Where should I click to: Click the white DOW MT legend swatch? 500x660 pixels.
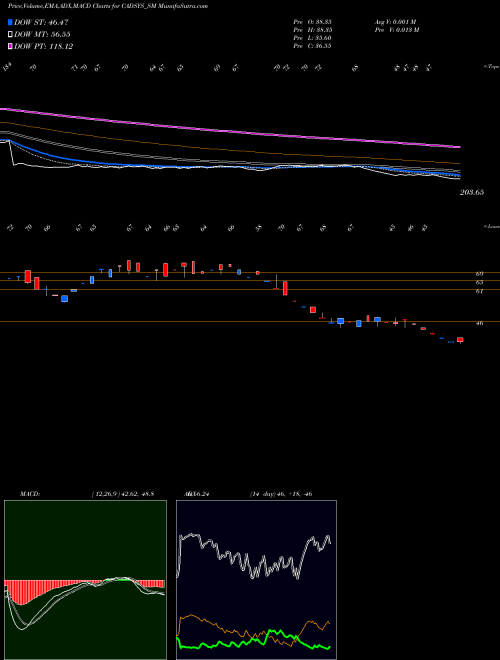coord(11,35)
